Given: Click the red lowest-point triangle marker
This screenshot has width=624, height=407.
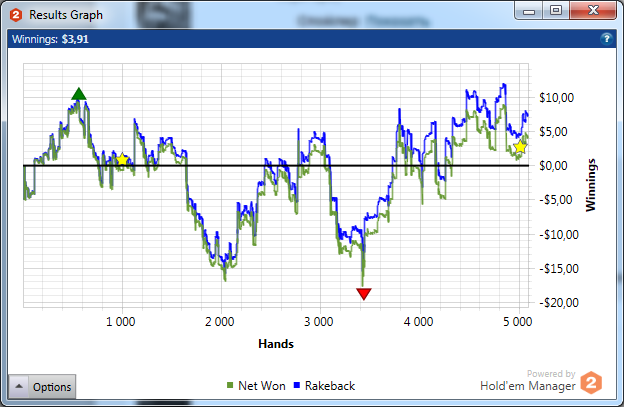Looking at the screenshot, I should click(x=364, y=294).
